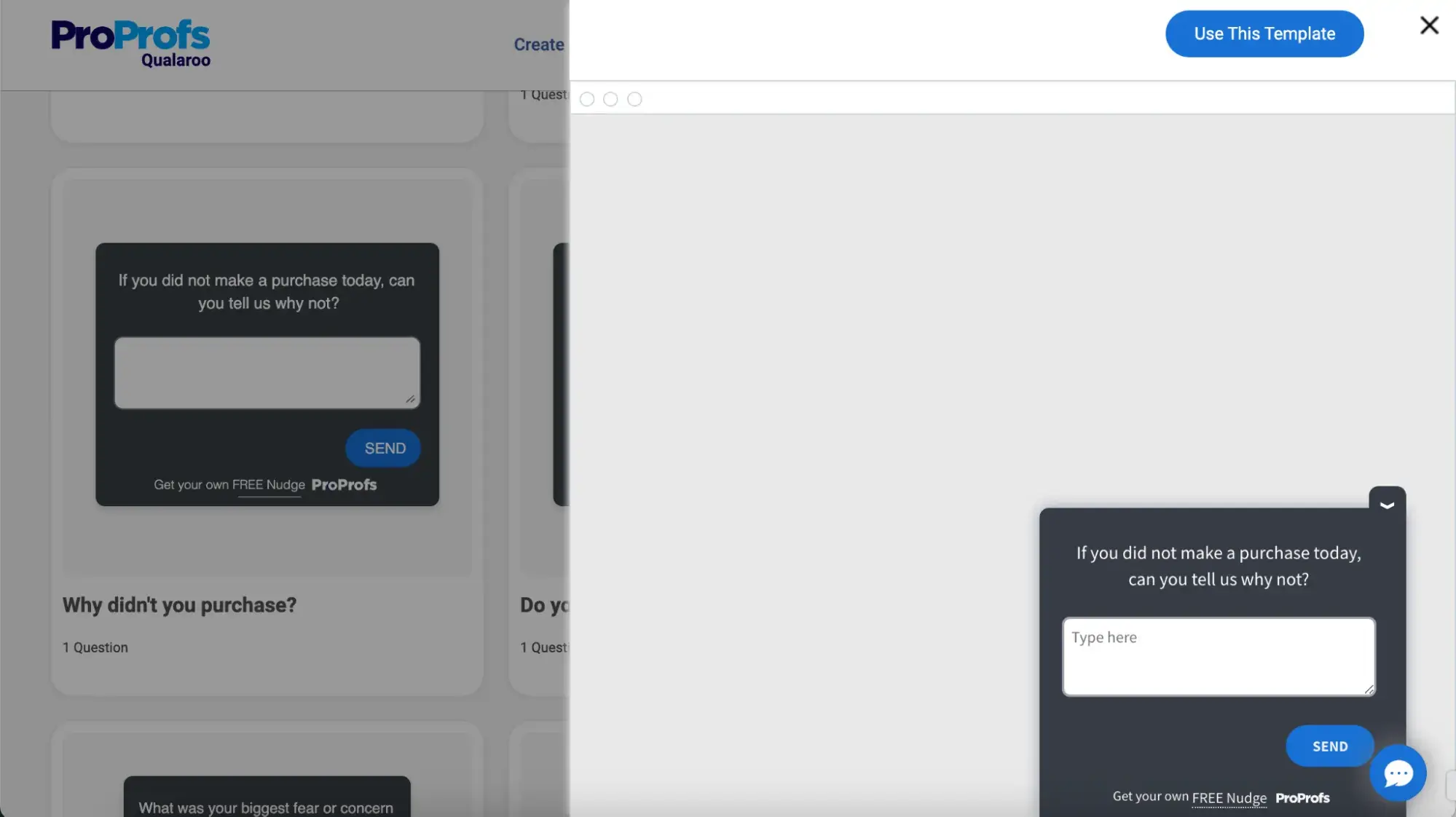The width and height of the screenshot is (1456, 817).
Task: Click Create in the top navigation
Action: (538, 44)
